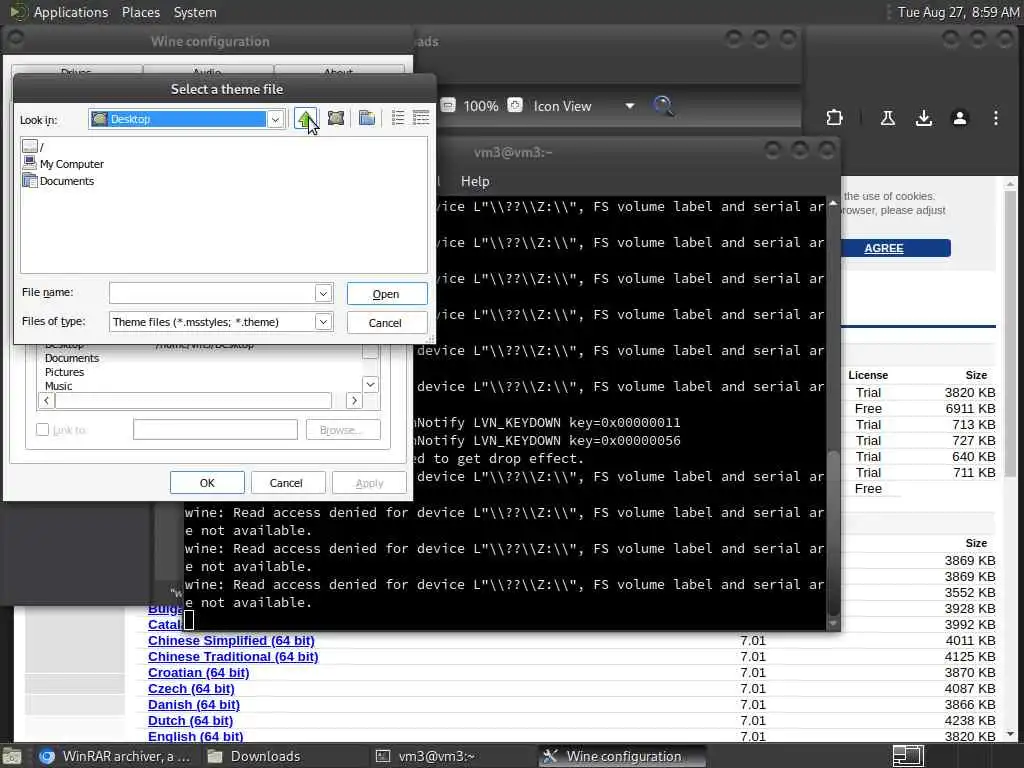Screen dimensions: 1024x768
Task: Click the File name input field
Action: pyautogui.click(x=212, y=293)
